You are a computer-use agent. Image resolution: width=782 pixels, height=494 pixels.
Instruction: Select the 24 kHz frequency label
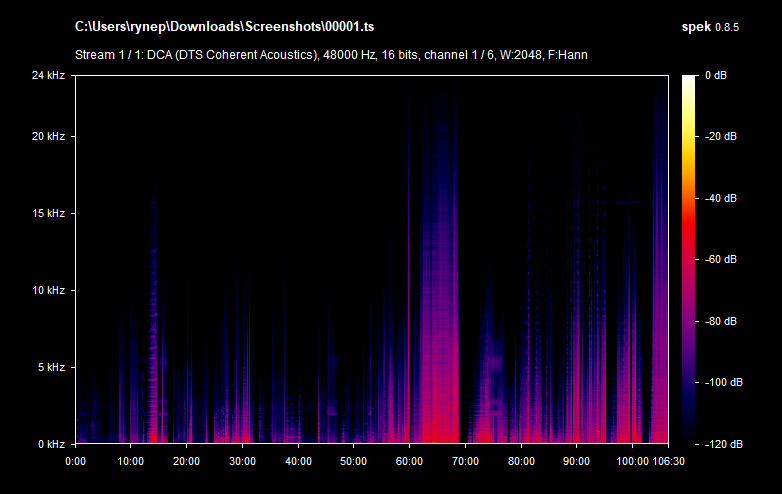(47, 75)
